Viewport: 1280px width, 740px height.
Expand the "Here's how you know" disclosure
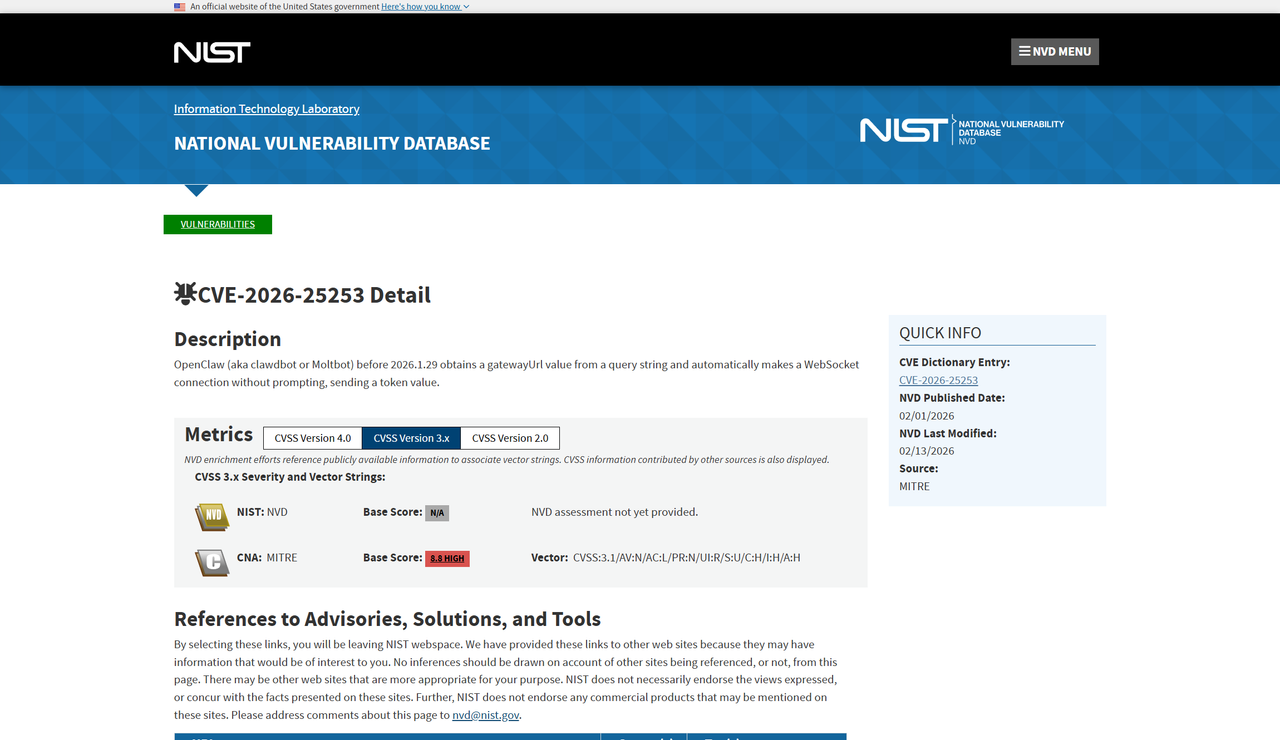425,6
